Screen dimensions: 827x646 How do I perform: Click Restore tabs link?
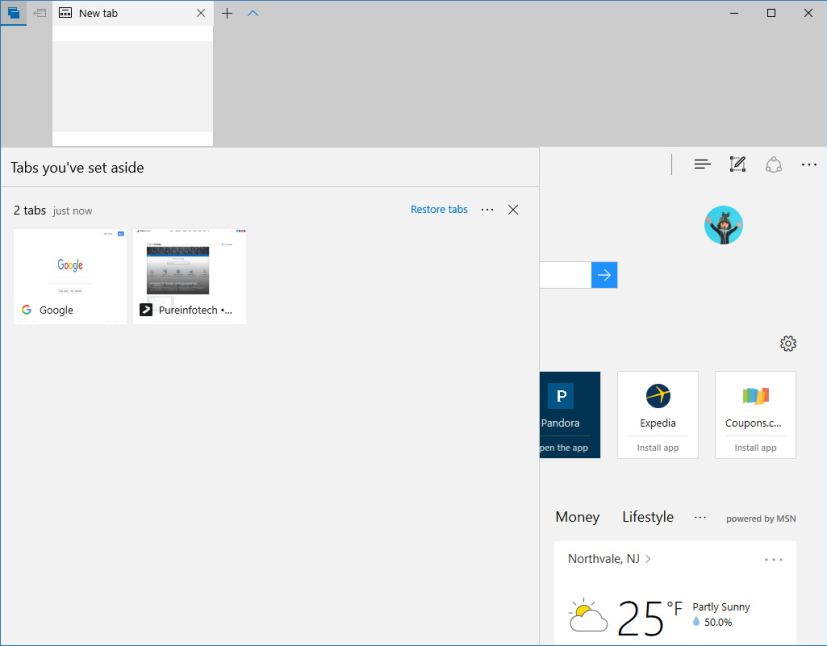point(439,210)
